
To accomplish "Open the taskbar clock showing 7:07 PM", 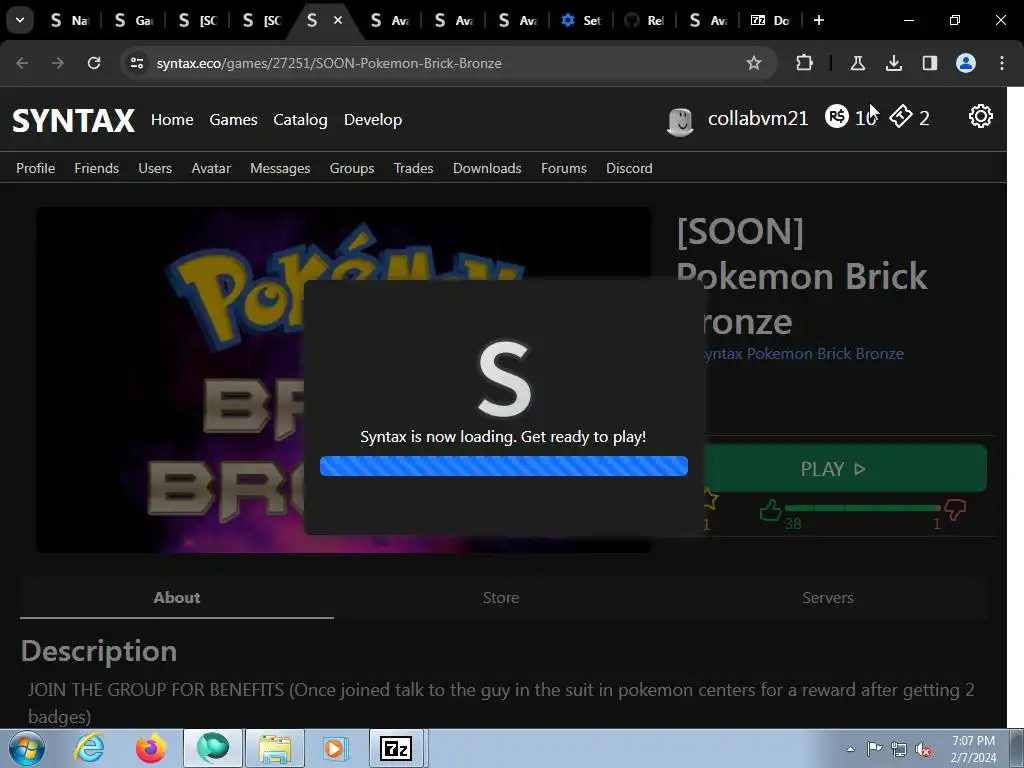I will pyautogui.click(x=973, y=749).
